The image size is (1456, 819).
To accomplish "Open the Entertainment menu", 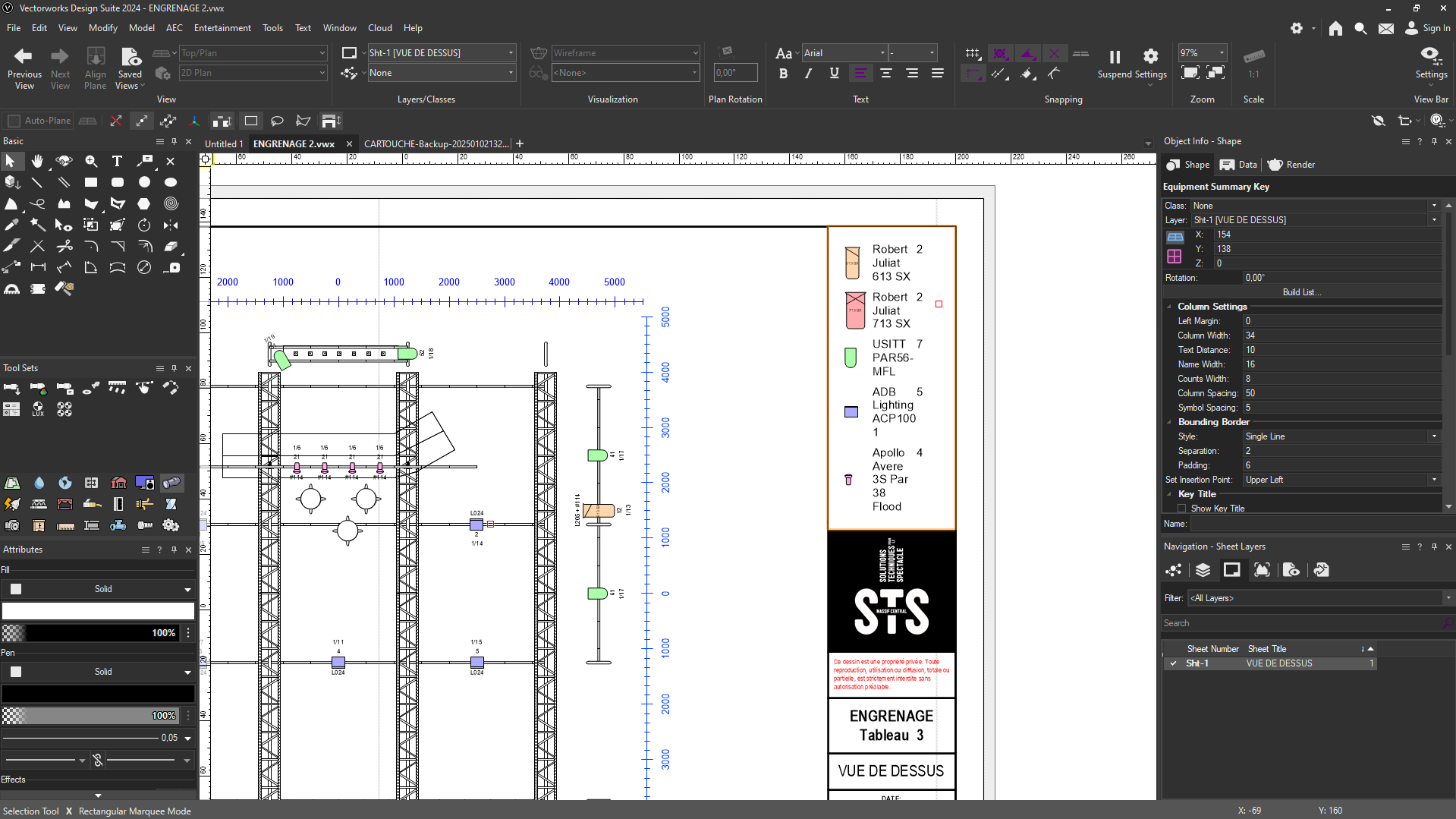I will [222, 28].
